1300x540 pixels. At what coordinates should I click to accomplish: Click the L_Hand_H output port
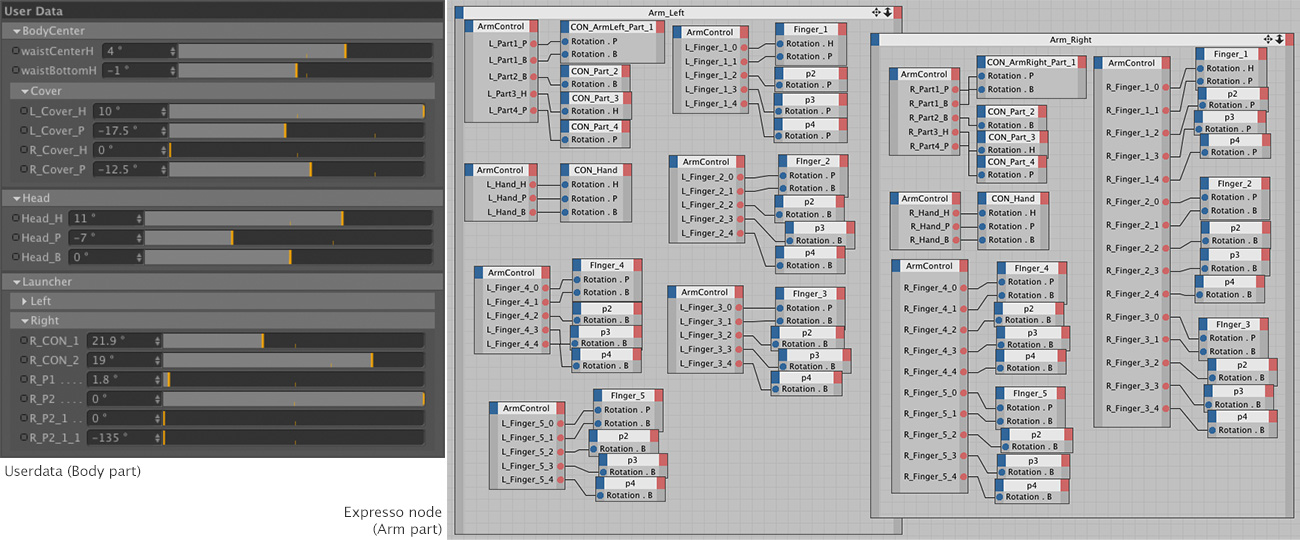536,185
